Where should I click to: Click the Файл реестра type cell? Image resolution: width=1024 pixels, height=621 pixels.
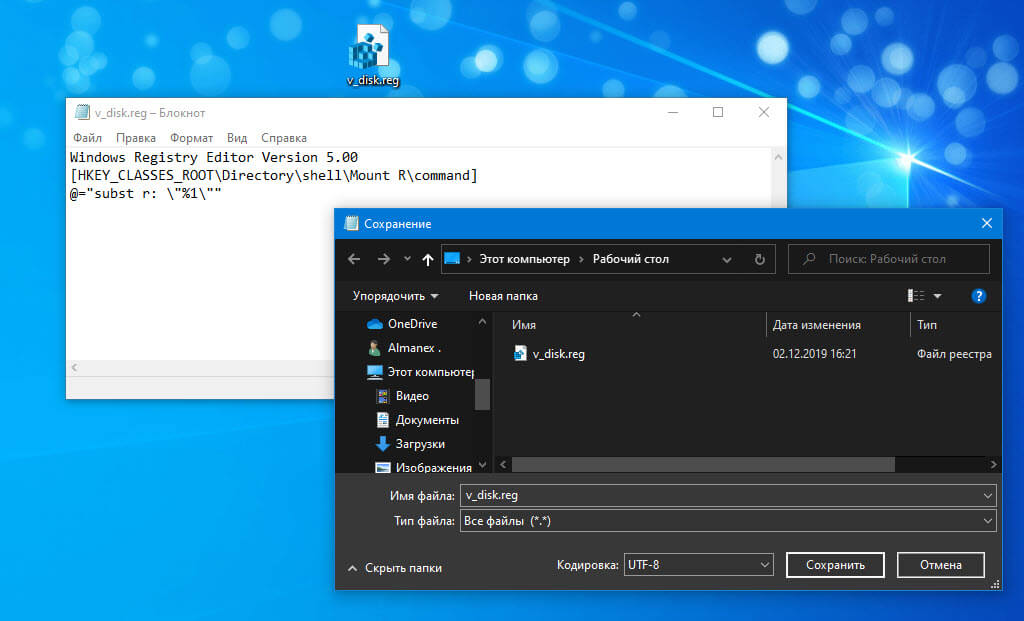(x=954, y=354)
